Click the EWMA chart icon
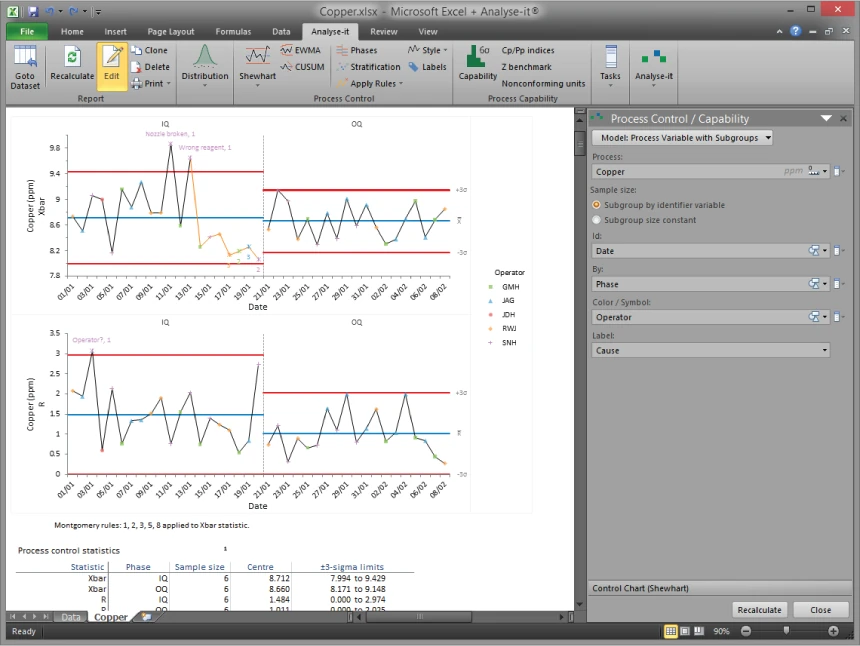The height and width of the screenshot is (646, 860). tap(300, 50)
